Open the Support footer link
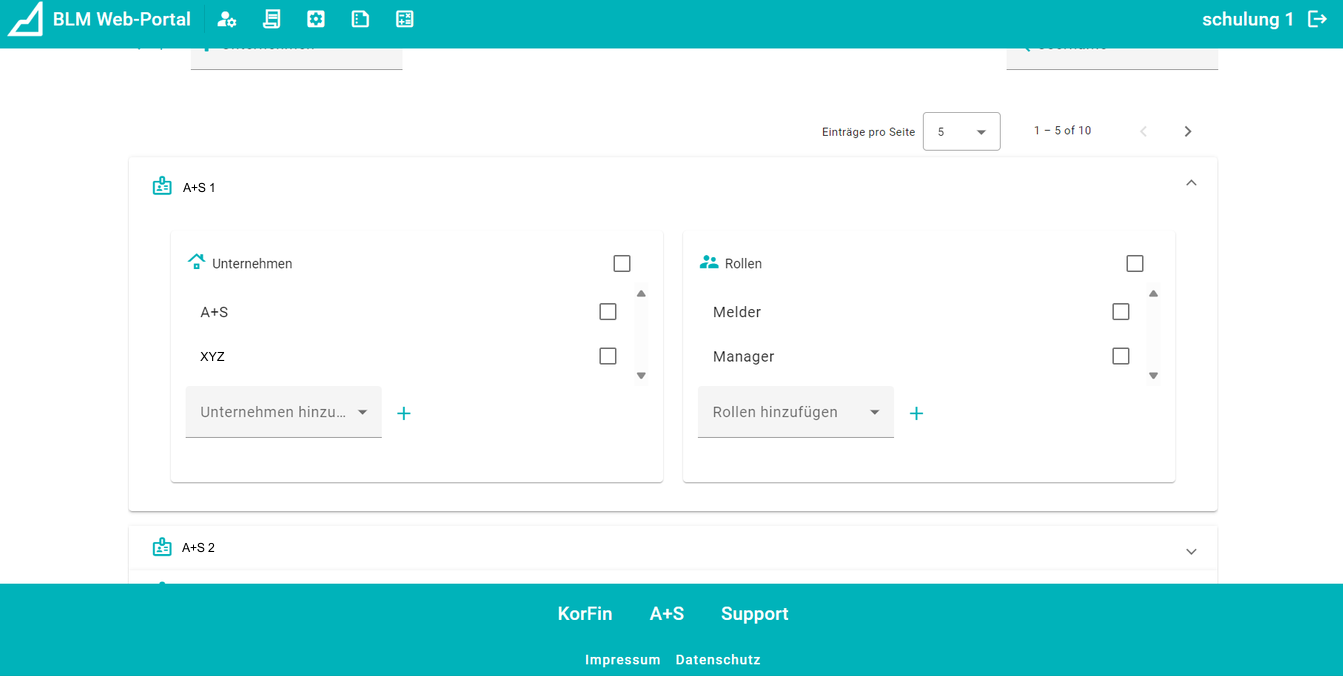The image size is (1343, 676). click(754, 614)
